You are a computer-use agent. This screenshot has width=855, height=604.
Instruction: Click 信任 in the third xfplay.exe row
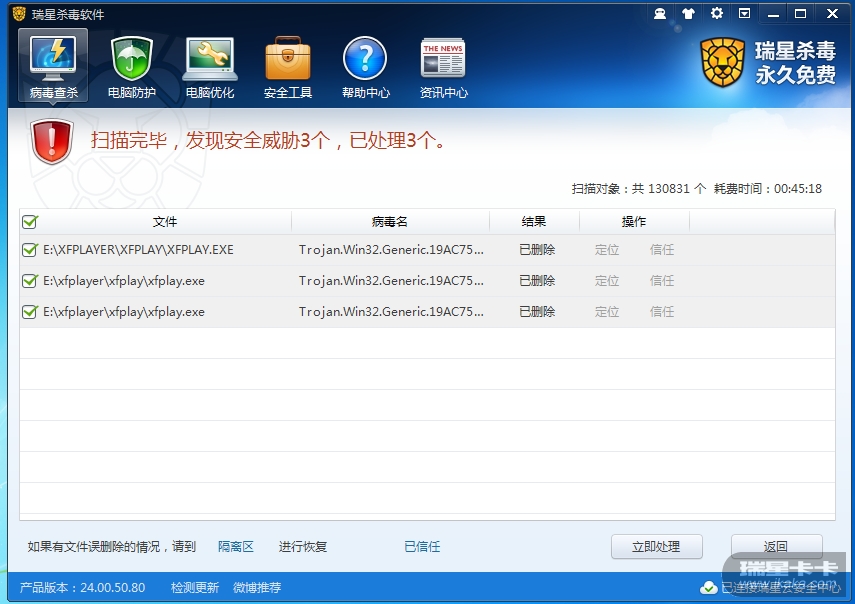tap(662, 312)
